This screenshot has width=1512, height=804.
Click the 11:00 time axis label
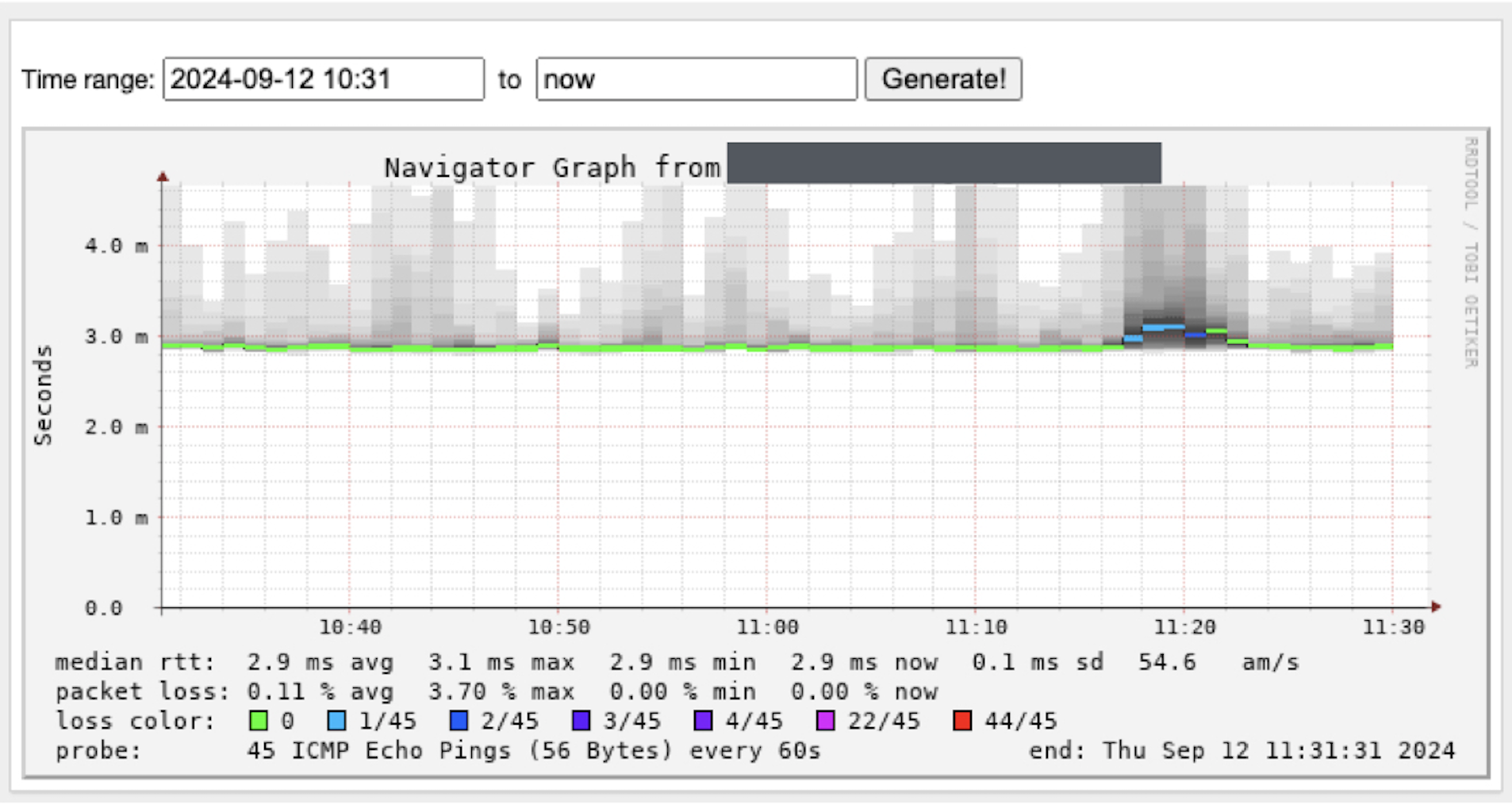(768, 627)
